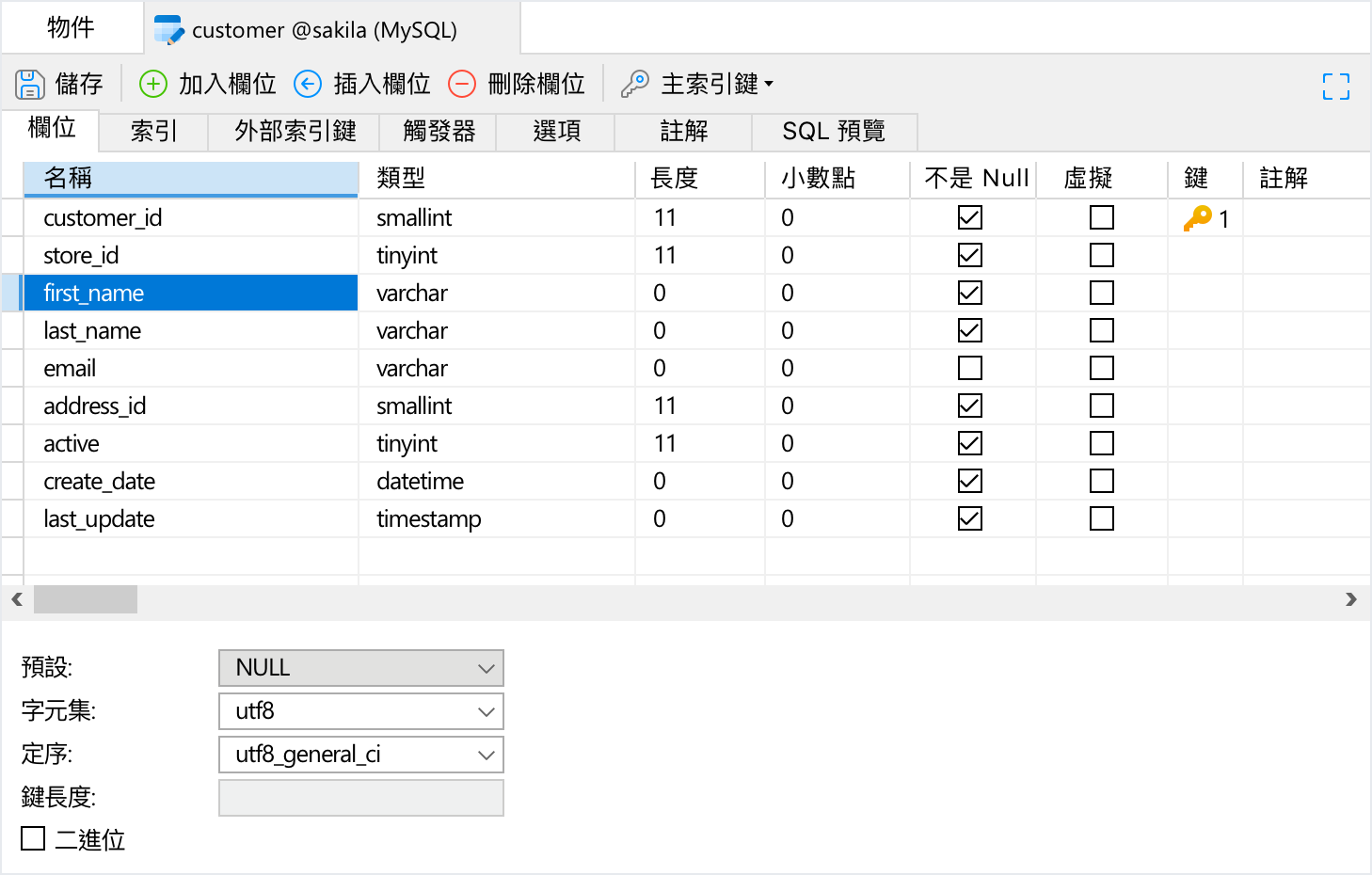Tick the Binary (二進位) checkbox
1372x875 pixels.
coord(33,838)
